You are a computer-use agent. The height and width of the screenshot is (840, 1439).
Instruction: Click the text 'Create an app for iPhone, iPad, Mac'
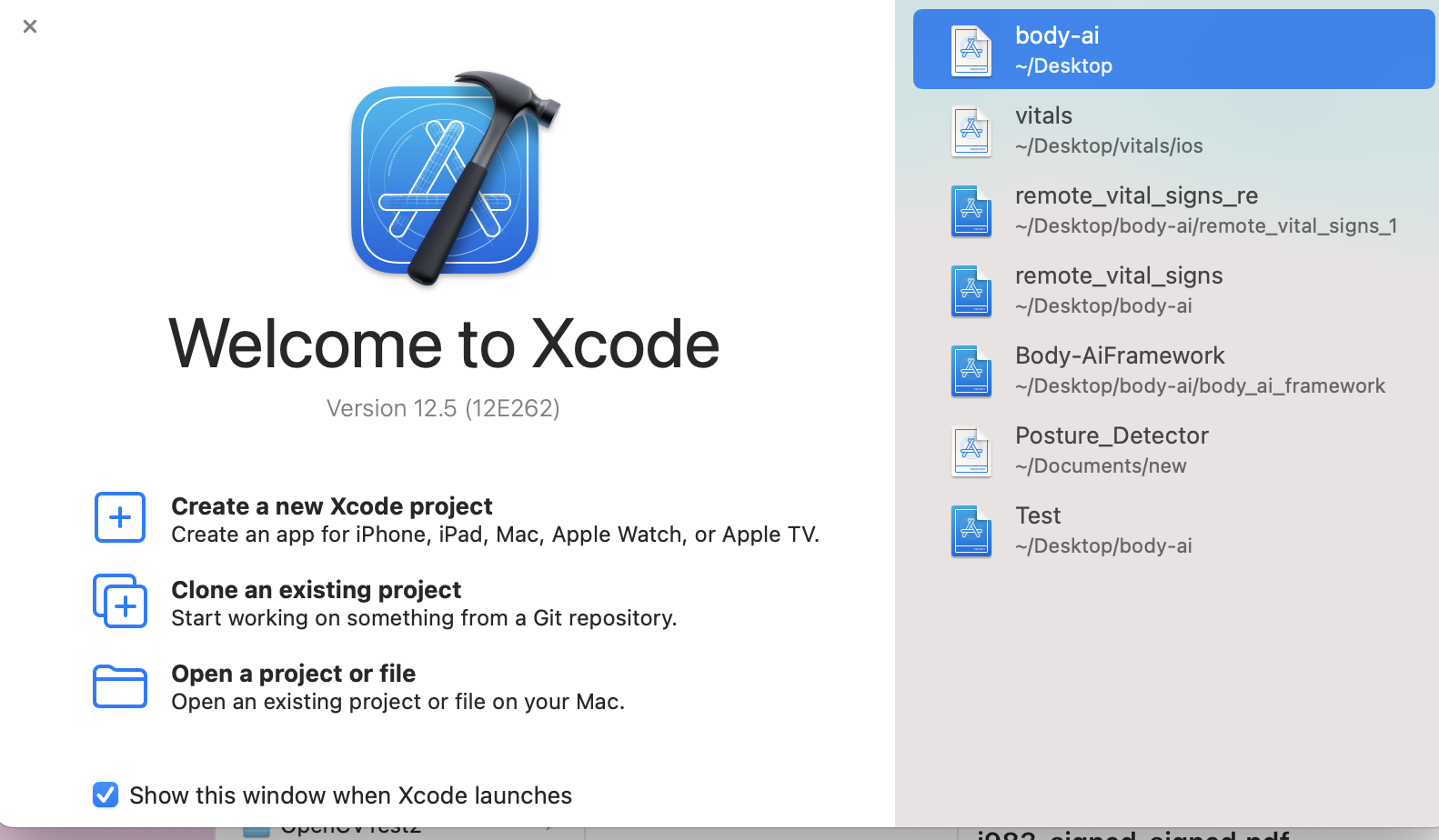[356, 535]
